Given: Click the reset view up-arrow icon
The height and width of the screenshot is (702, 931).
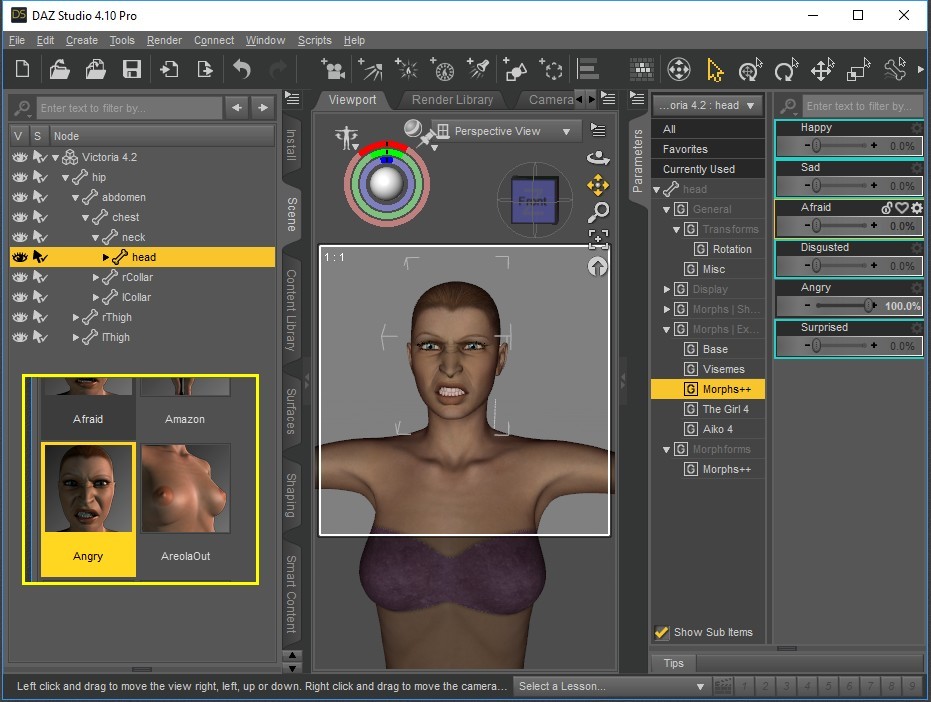Looking at the screenshot, I should (x=597, y=267).
